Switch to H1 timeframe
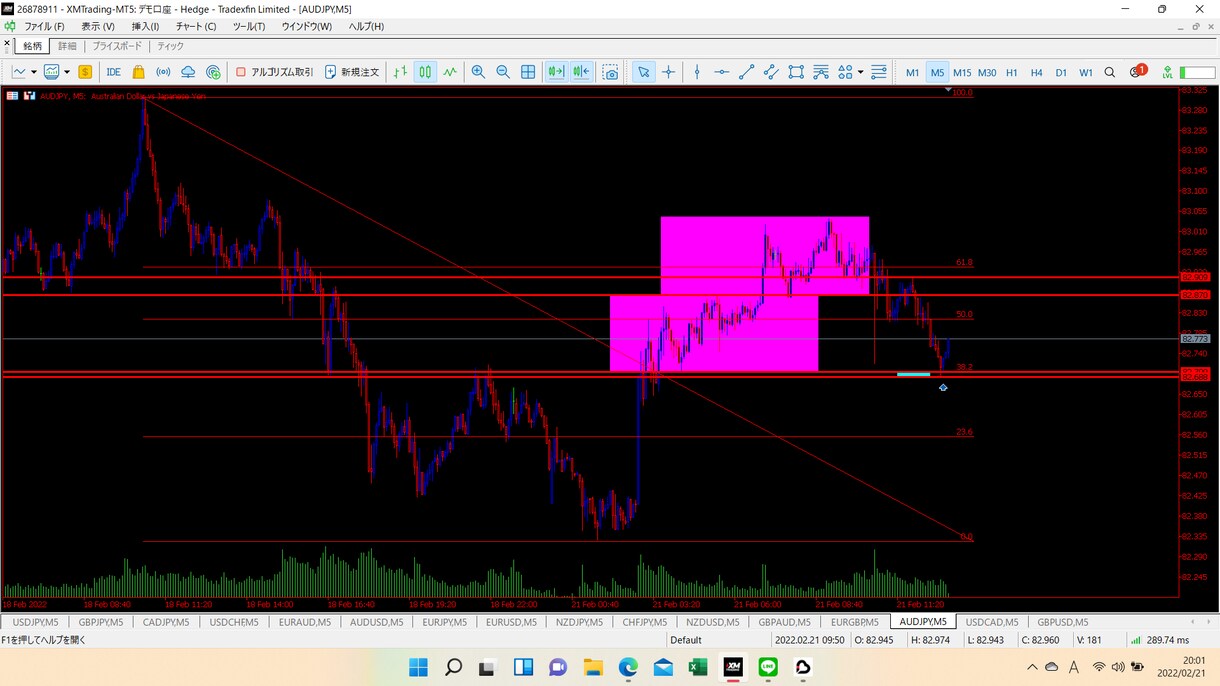1220x686 pixels. tap(1012, 72)
